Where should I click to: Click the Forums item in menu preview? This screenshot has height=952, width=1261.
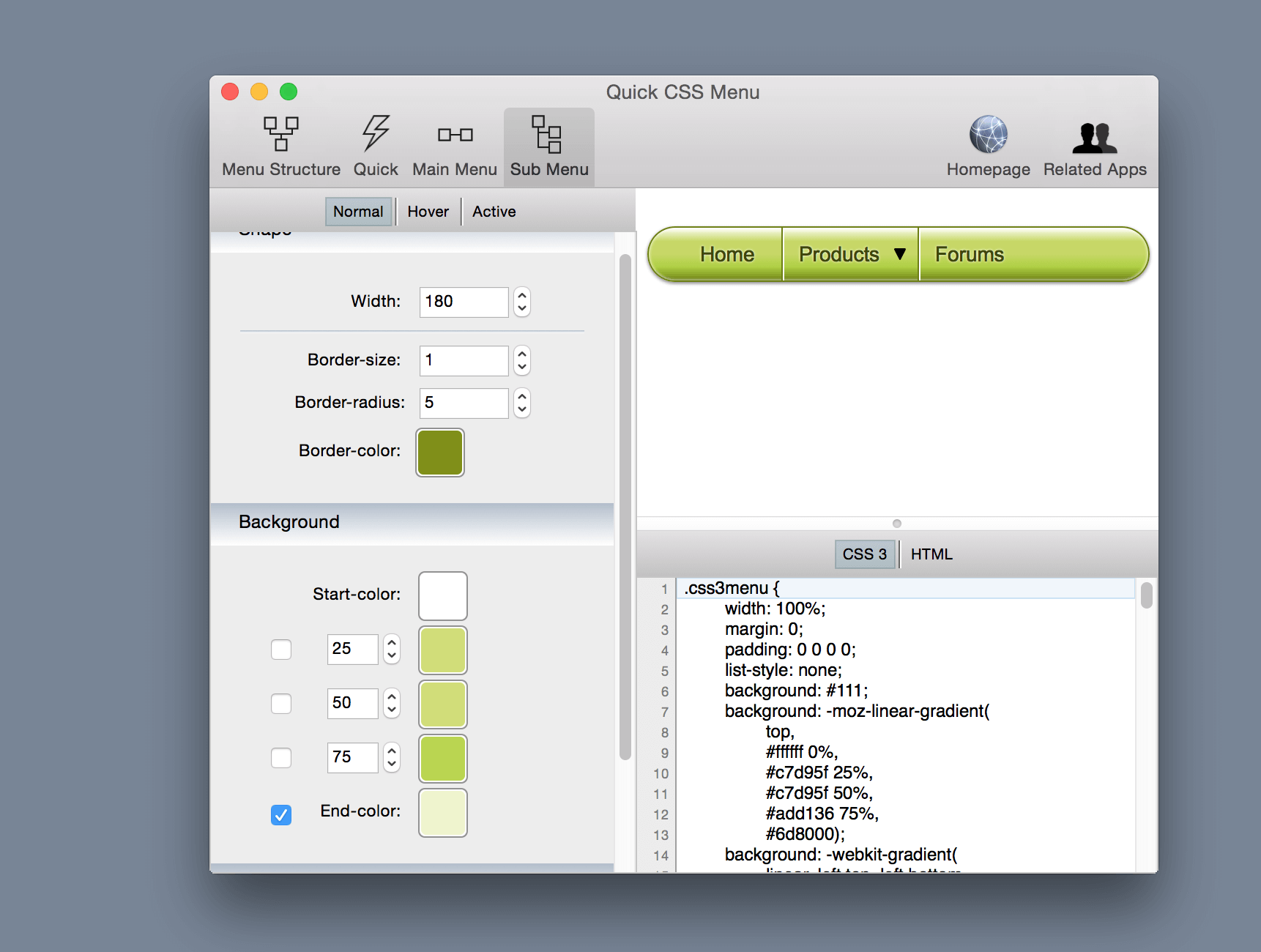pos(970,254)
